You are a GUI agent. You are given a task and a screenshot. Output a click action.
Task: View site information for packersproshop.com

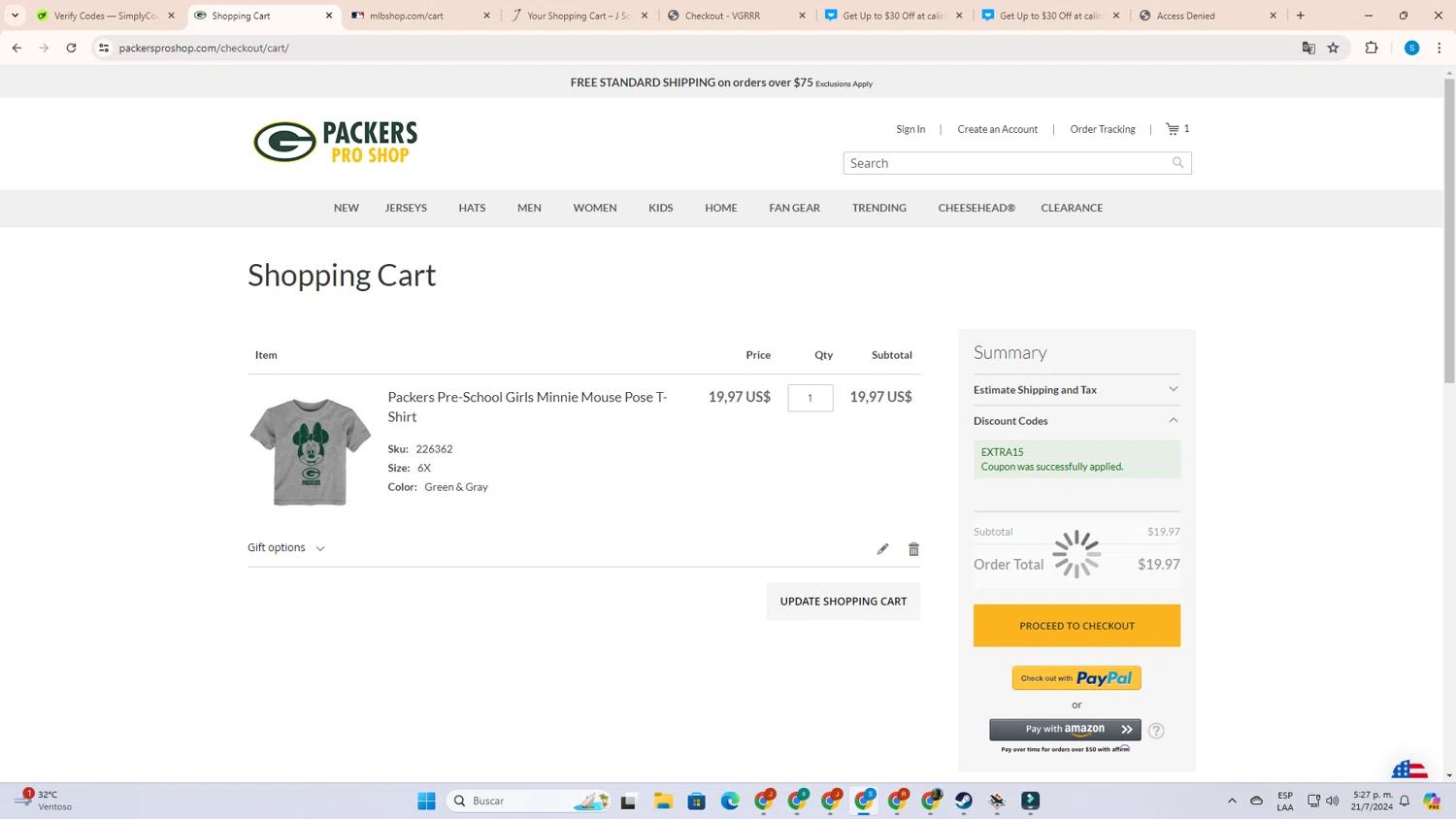pyautogui.click(x=104, y=48)
